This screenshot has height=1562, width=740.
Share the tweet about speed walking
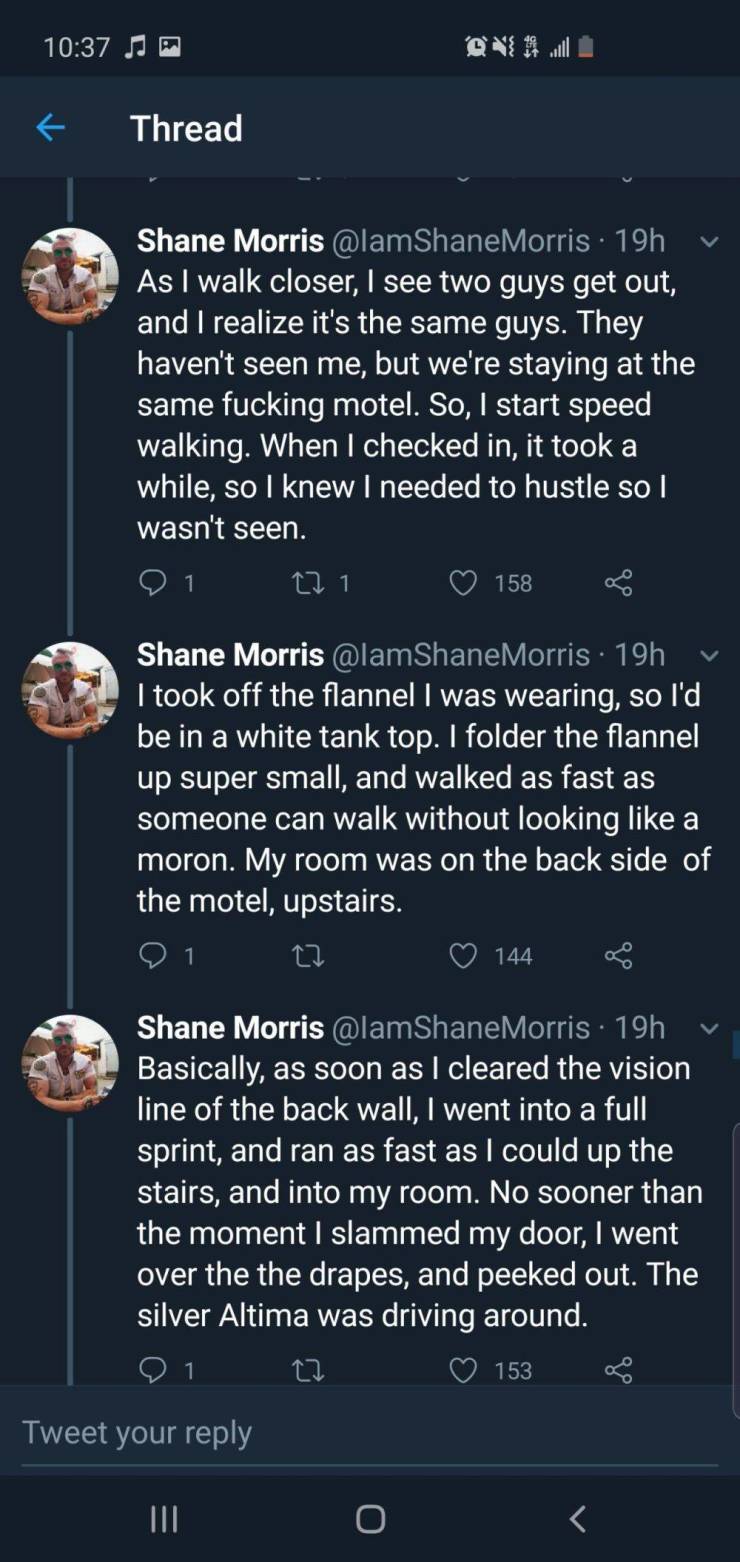tap(619, 583)
